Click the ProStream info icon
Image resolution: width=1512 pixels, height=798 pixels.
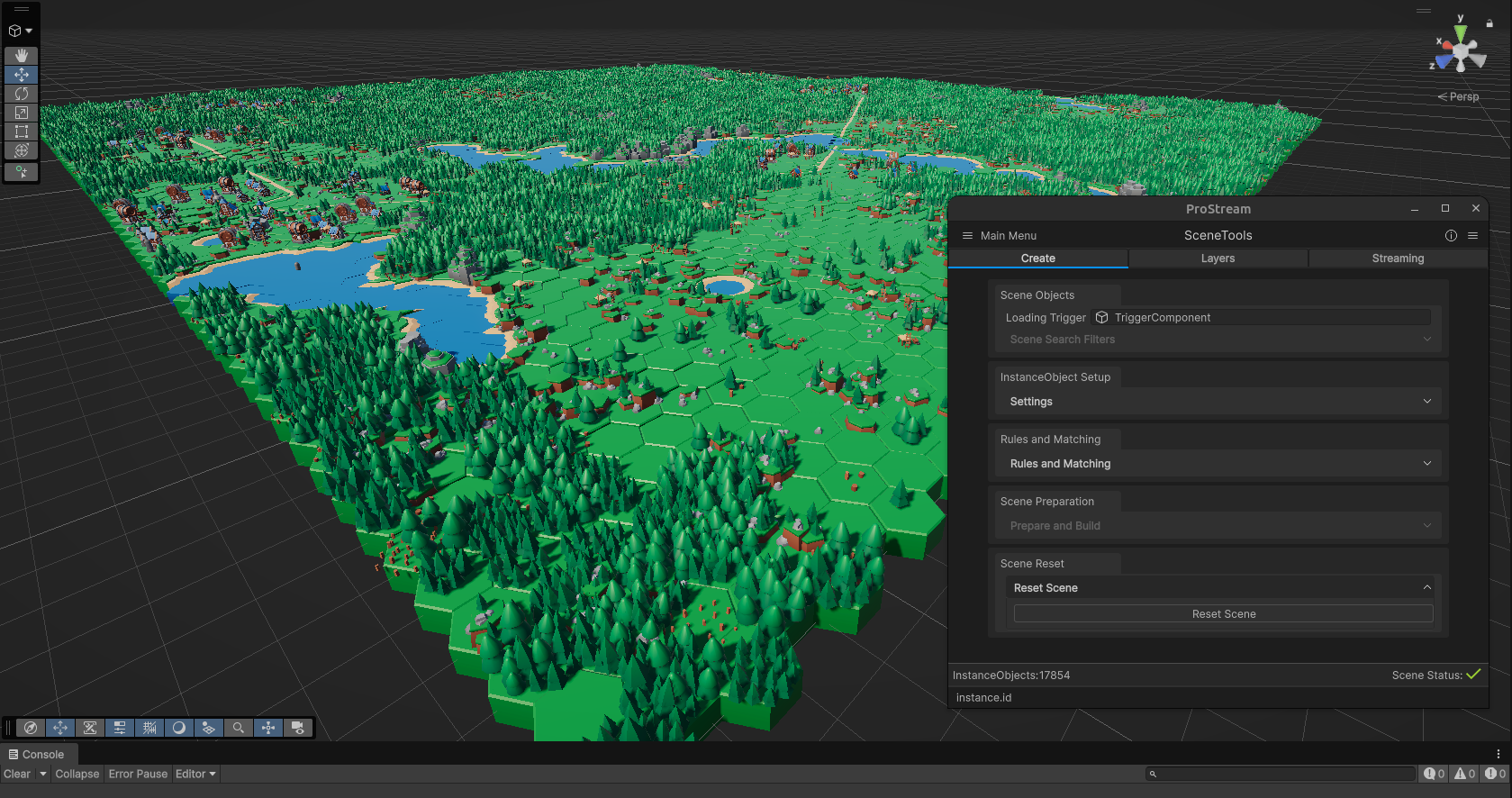1451,236
